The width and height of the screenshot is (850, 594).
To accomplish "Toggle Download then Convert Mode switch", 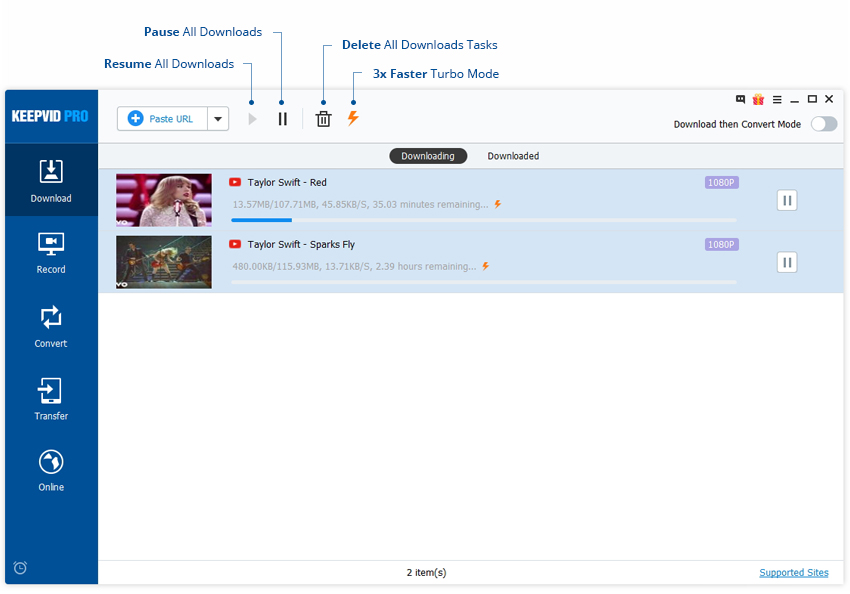I will 824,124.
